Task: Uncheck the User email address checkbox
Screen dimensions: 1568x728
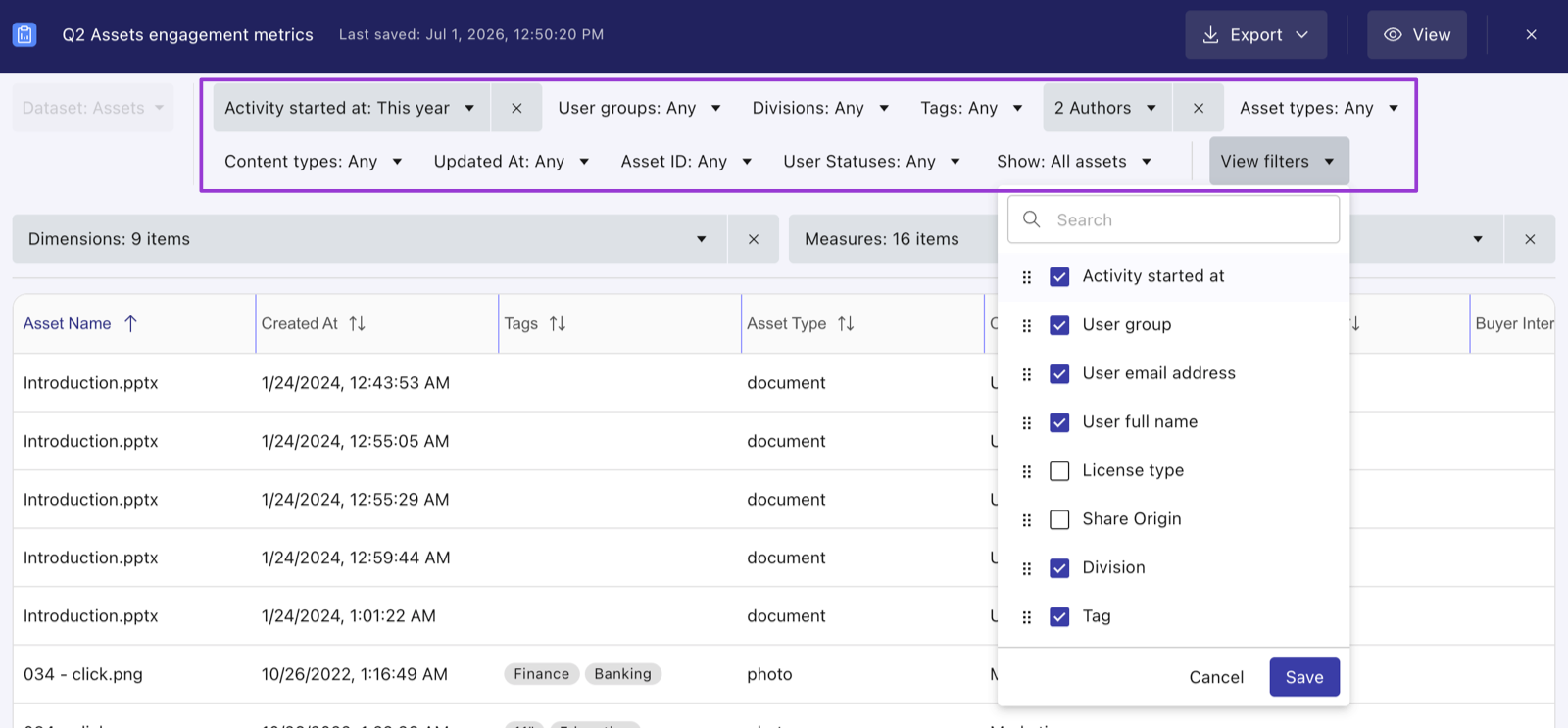Action: [x=1059, y=374]
